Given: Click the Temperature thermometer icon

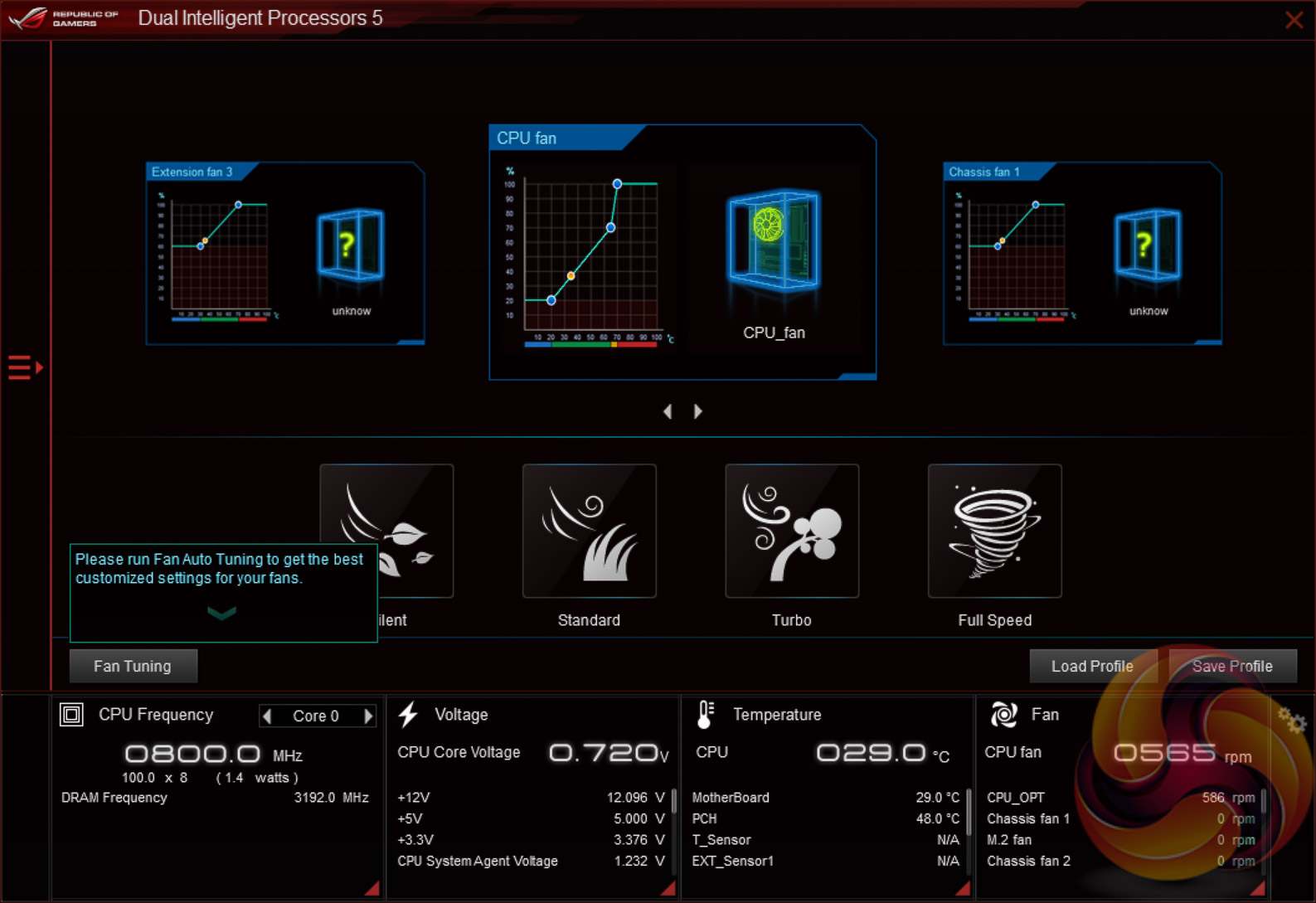Looking at the screenshot, I should point(705,714).
